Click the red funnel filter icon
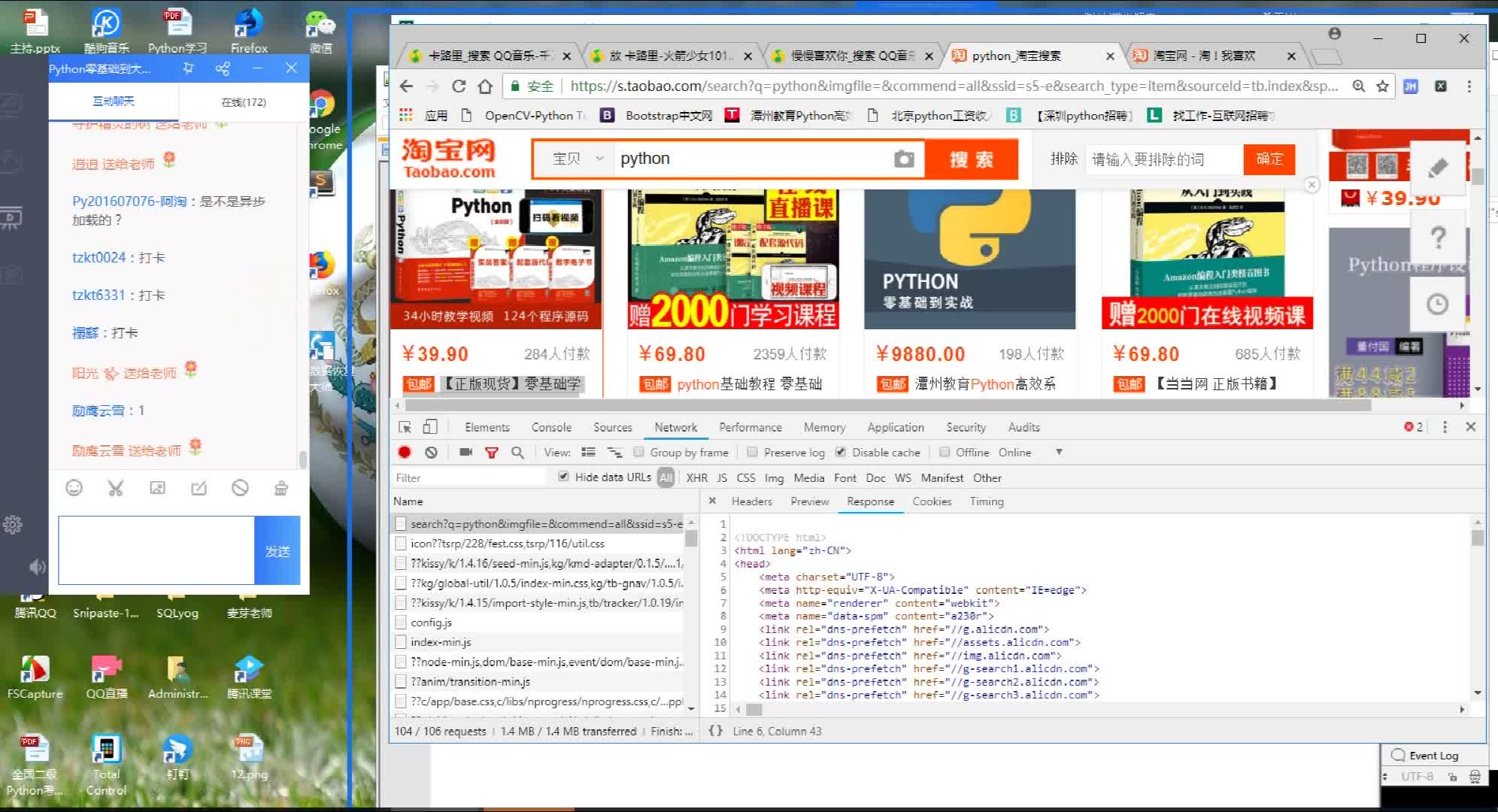 point(492,452)
